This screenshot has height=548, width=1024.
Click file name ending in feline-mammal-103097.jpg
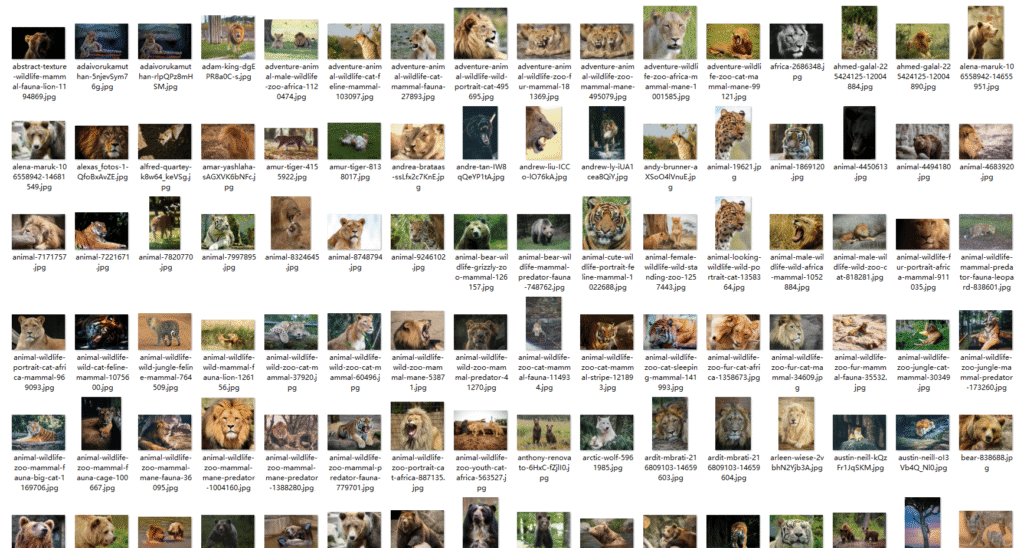click(355, 82)
